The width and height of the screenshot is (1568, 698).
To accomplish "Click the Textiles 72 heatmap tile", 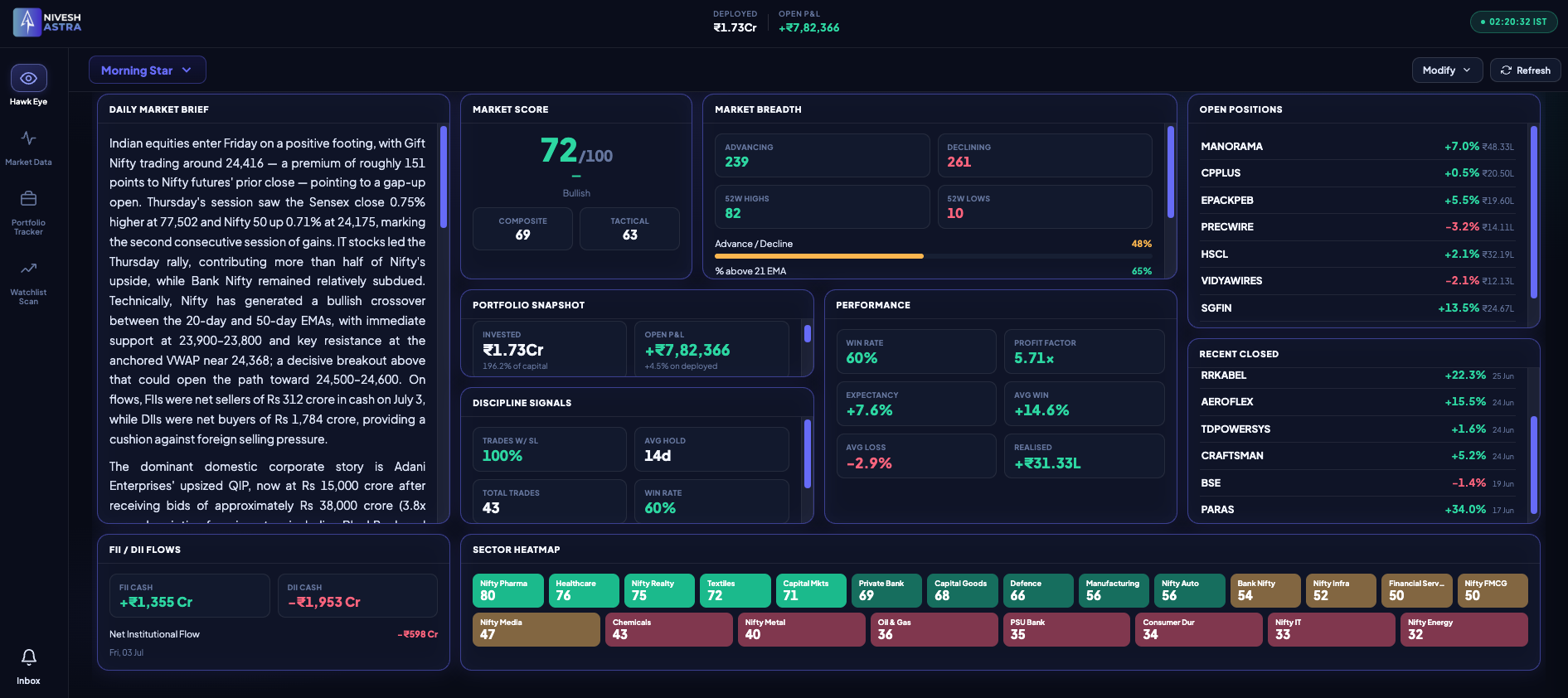I will tap(735, 590).
